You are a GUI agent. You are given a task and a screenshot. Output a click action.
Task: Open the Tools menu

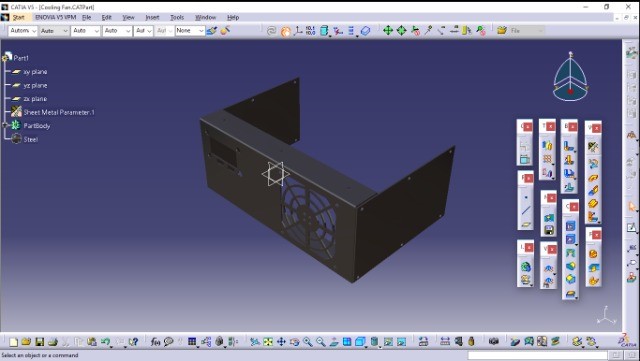click(x=177, y=18)
